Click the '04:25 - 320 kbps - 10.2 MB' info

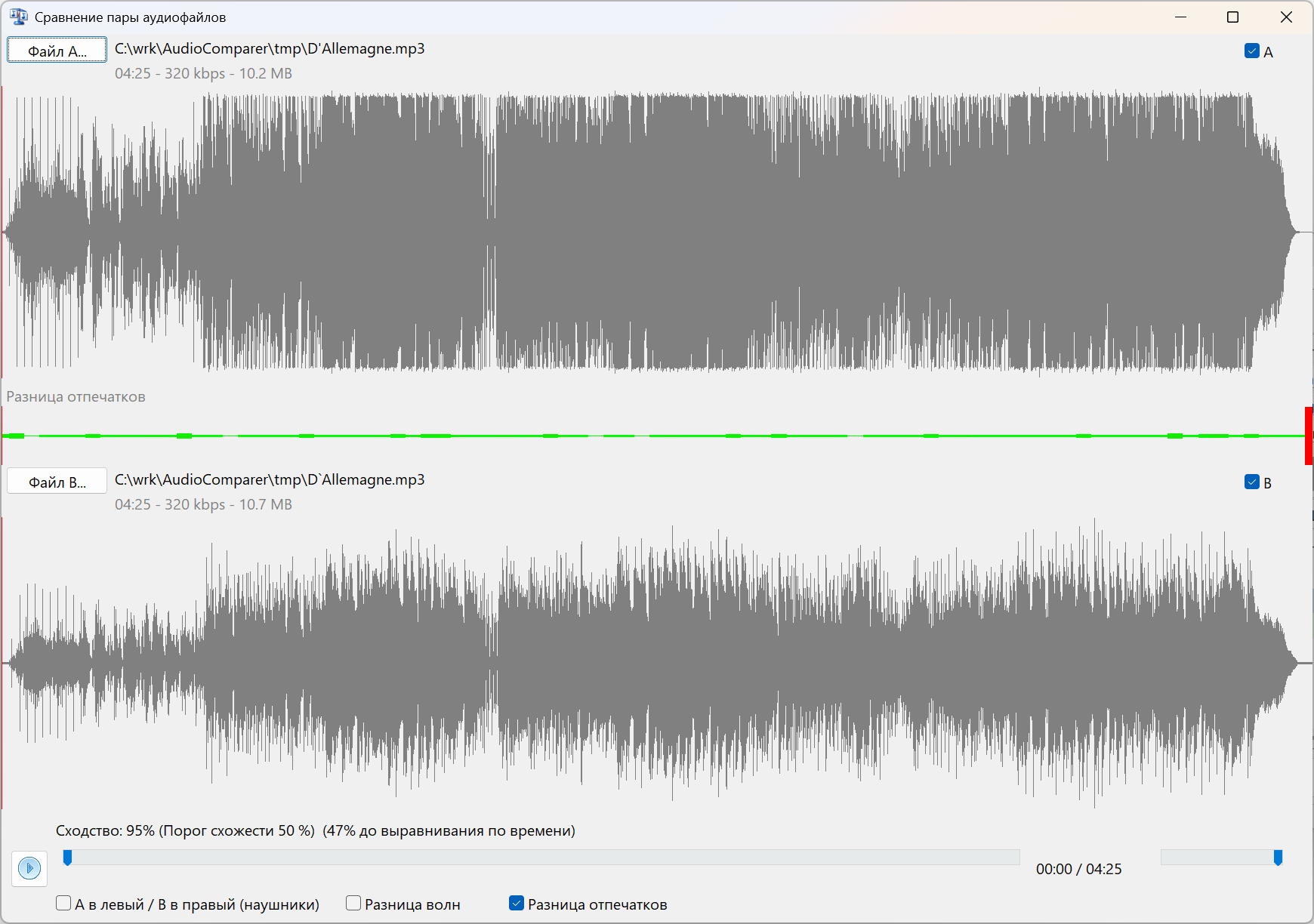[203, 73]
